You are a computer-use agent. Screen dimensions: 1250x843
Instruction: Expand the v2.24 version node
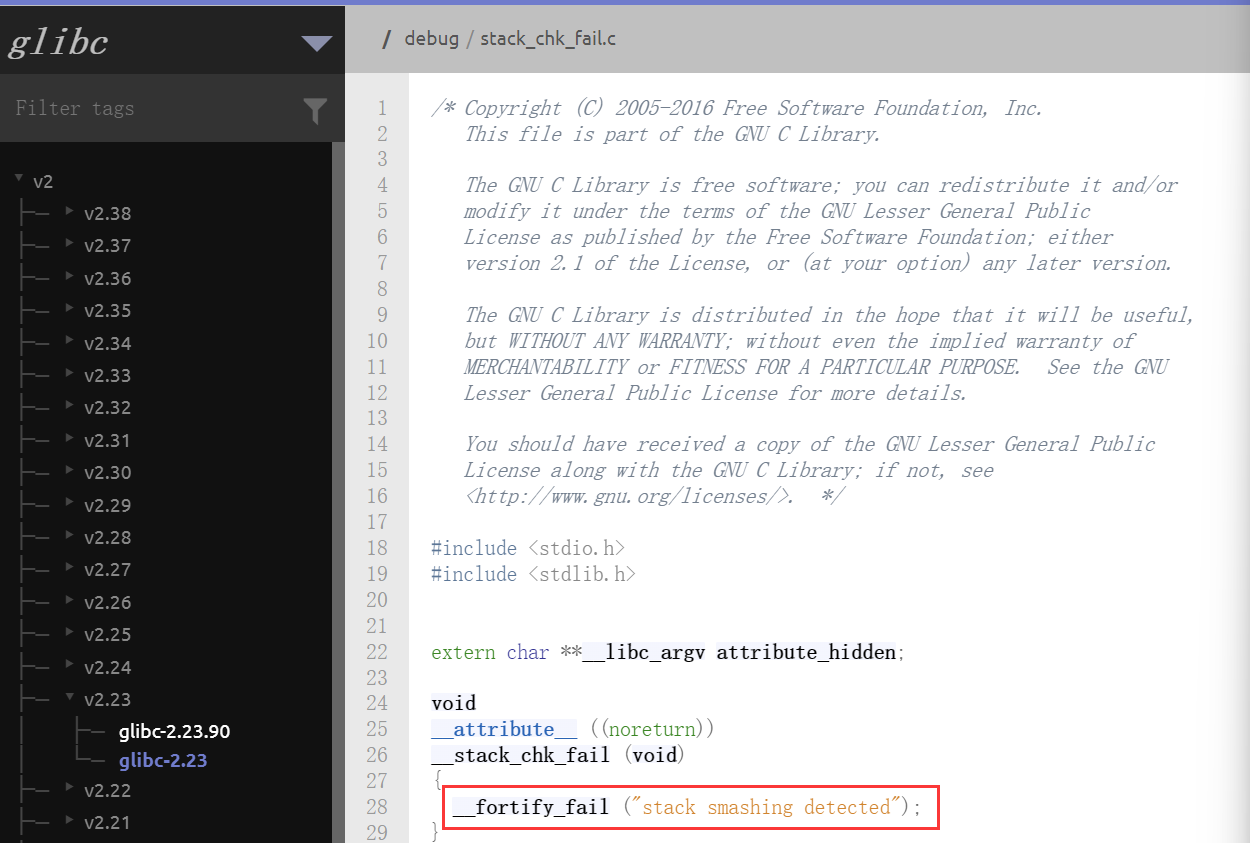coord(69,666)
